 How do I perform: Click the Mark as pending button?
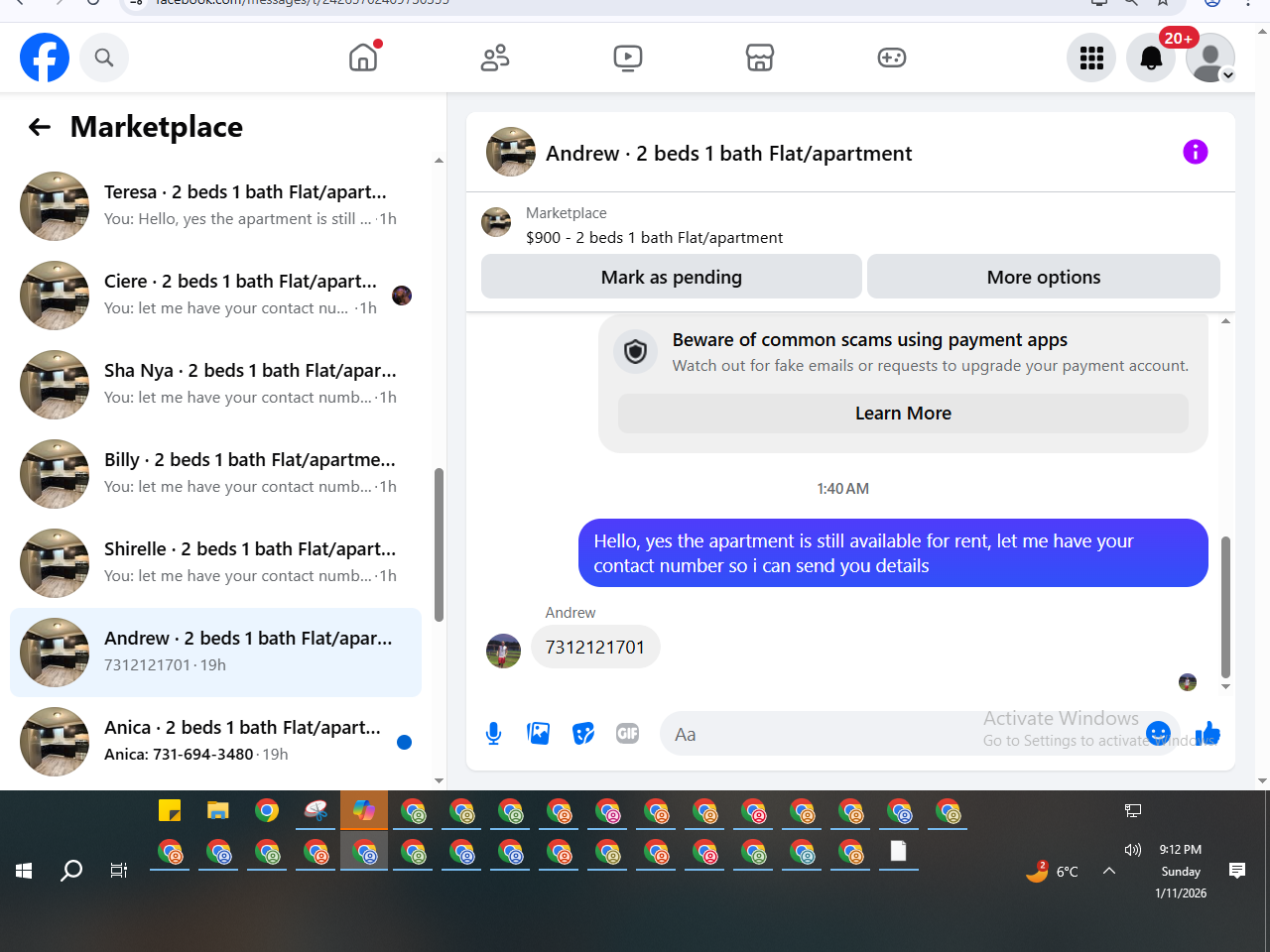(x=672, y=277)
